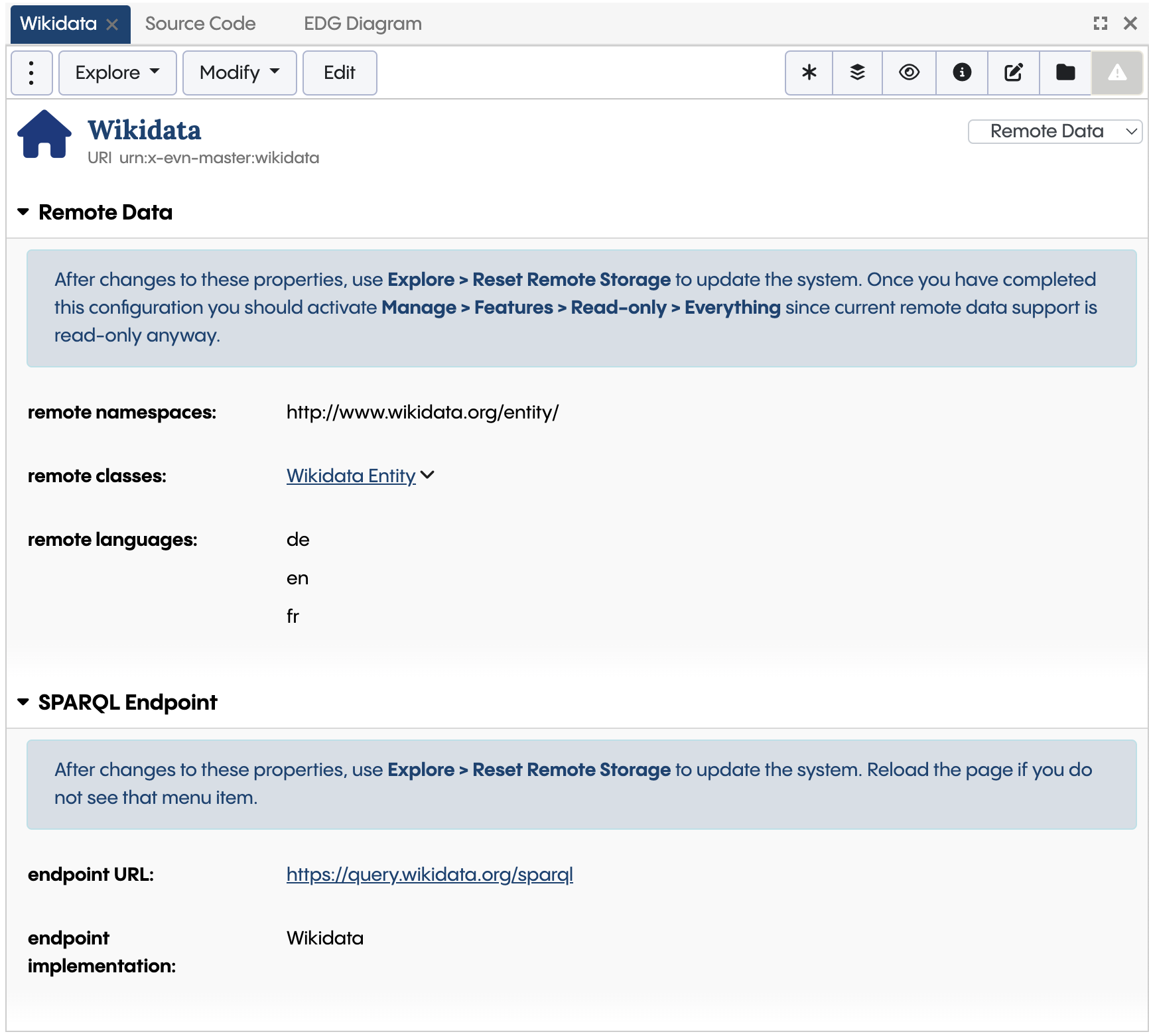Click the edit pencil toolbar icon
Image resolution: width=1149 pixels, height=1036 pixels.
click(x=1013, y=73)
